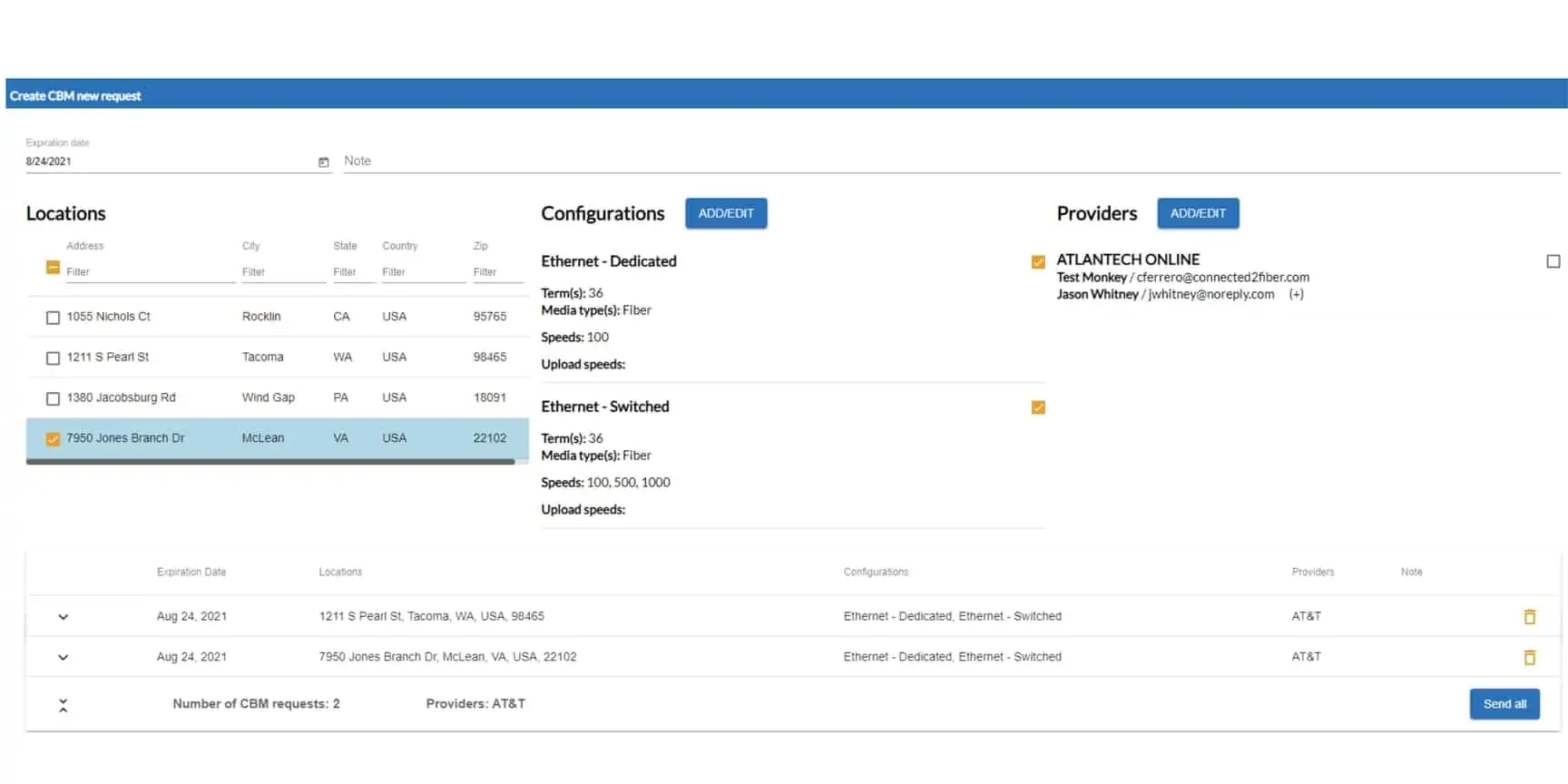Click zip code 95765

[x=489, y=317]
